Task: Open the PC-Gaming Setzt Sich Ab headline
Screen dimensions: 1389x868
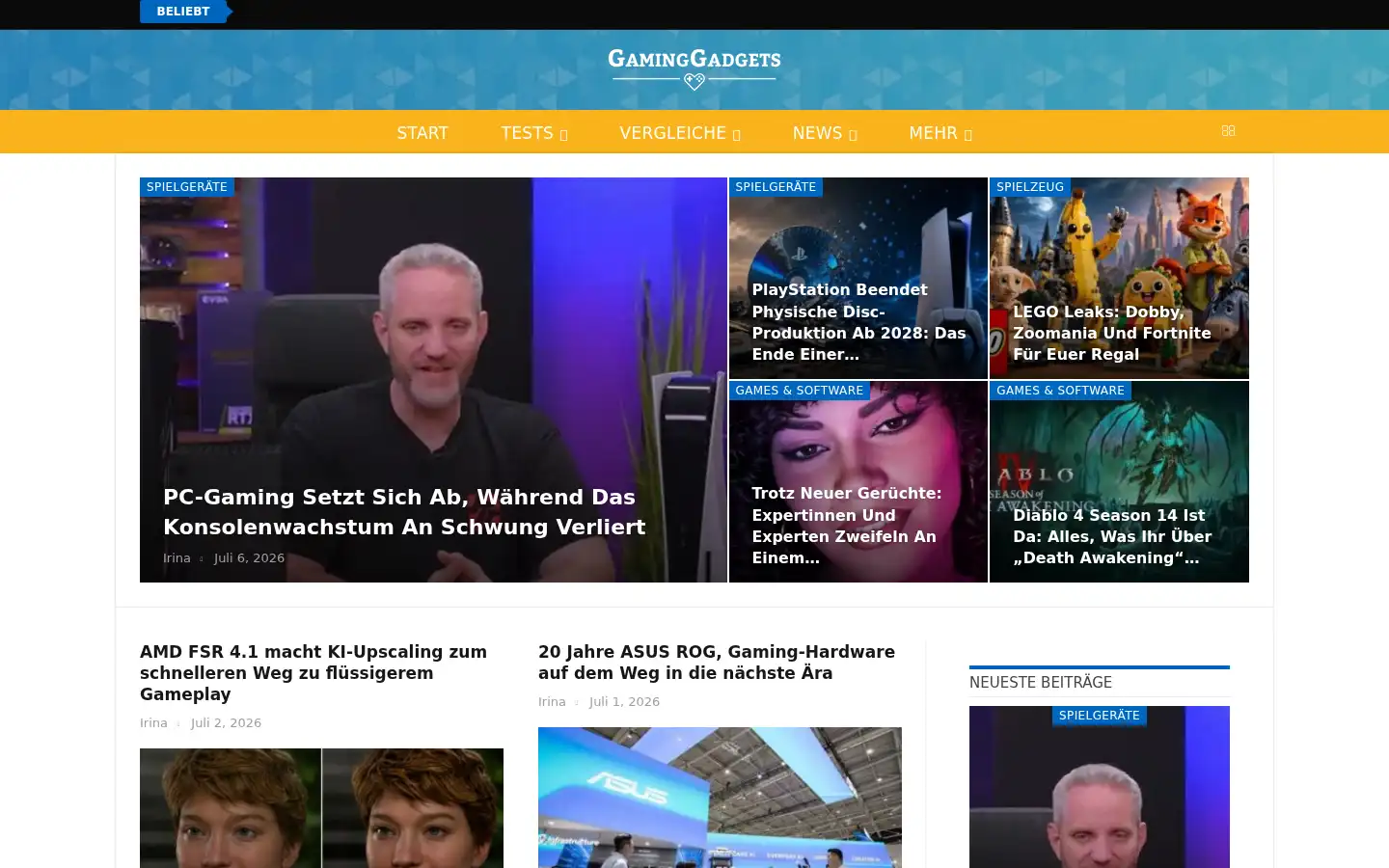Action: coord(404,512)
